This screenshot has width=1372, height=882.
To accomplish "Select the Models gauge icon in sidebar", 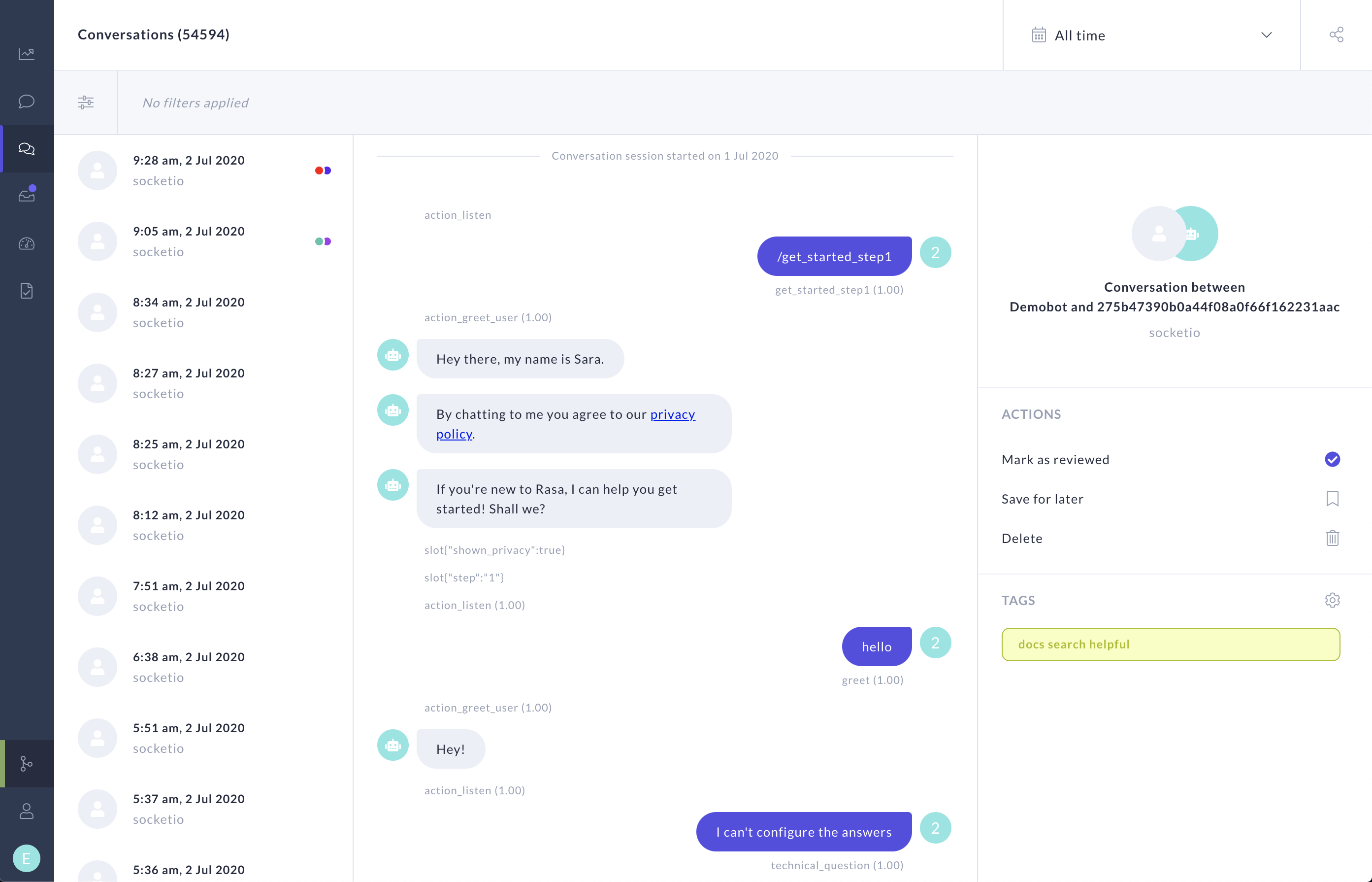I will coord(26,243).
